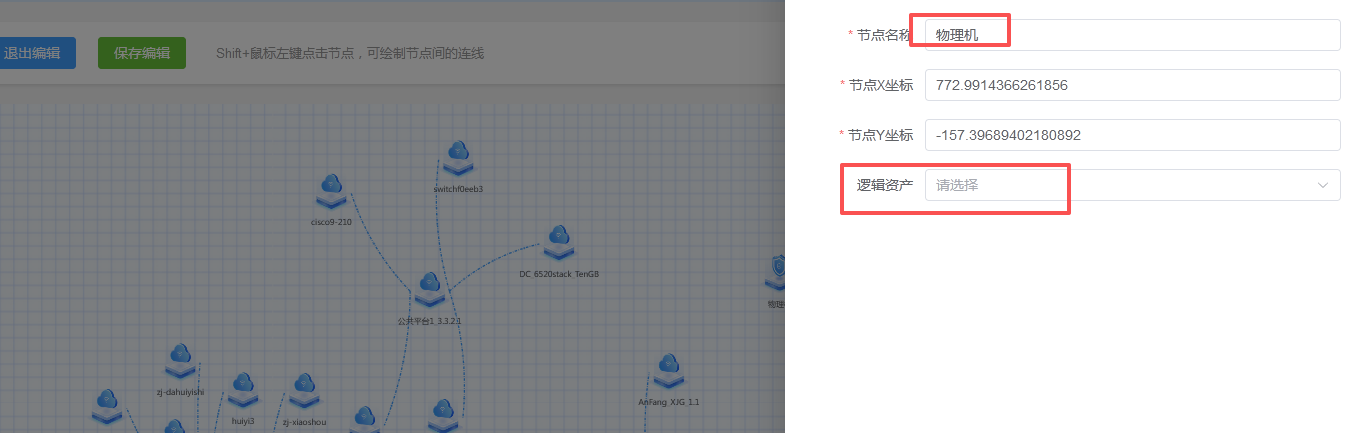Click the huiyi3 node icon
The image size is (1351, 433).
click(x=243, y=391)
